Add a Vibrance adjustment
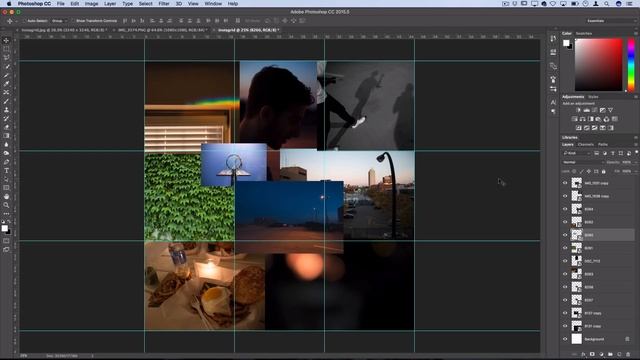Screen dimensions: 640x360 (x=611, y=110)
